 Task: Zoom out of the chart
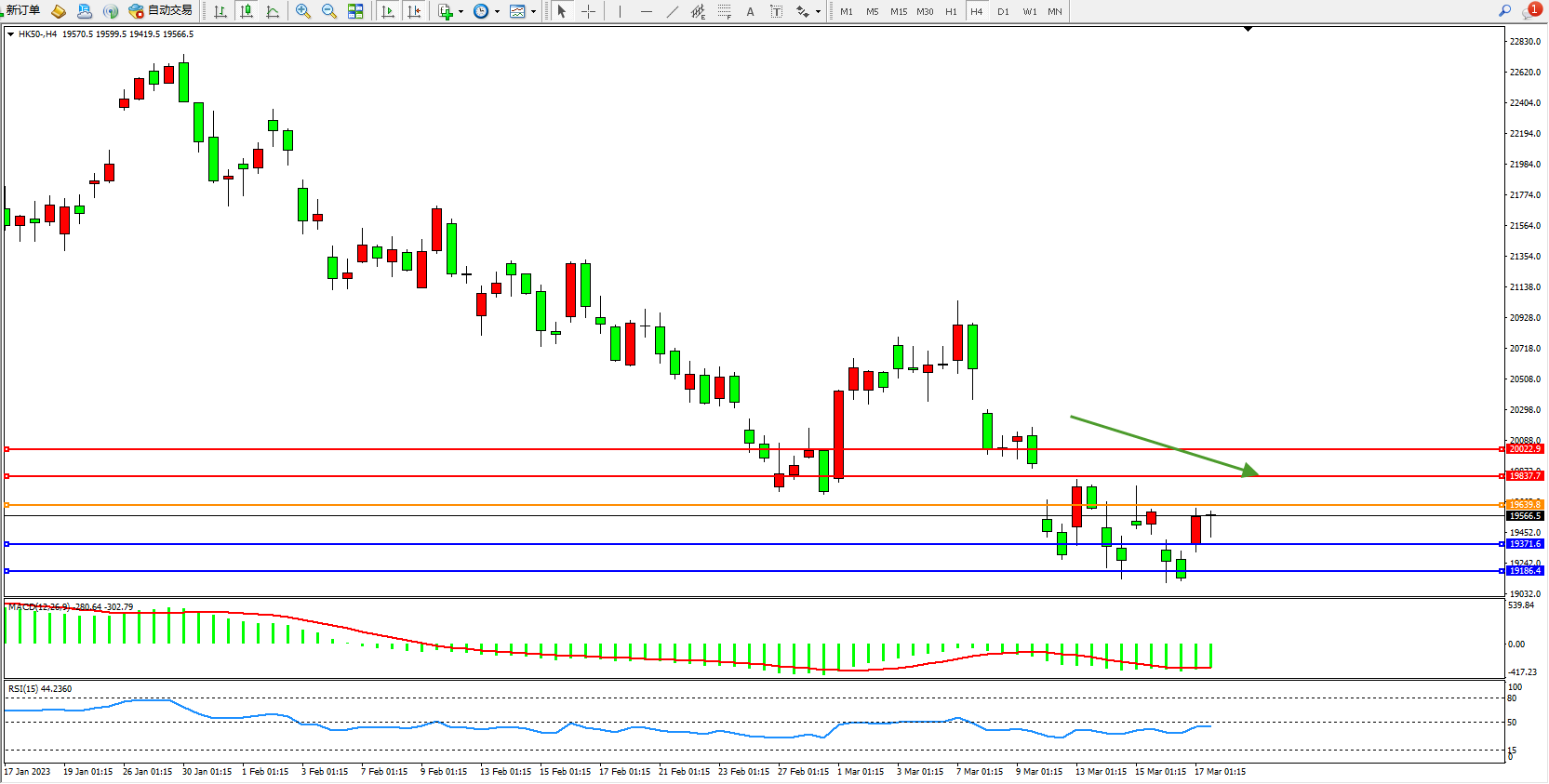tap(328, 11)
